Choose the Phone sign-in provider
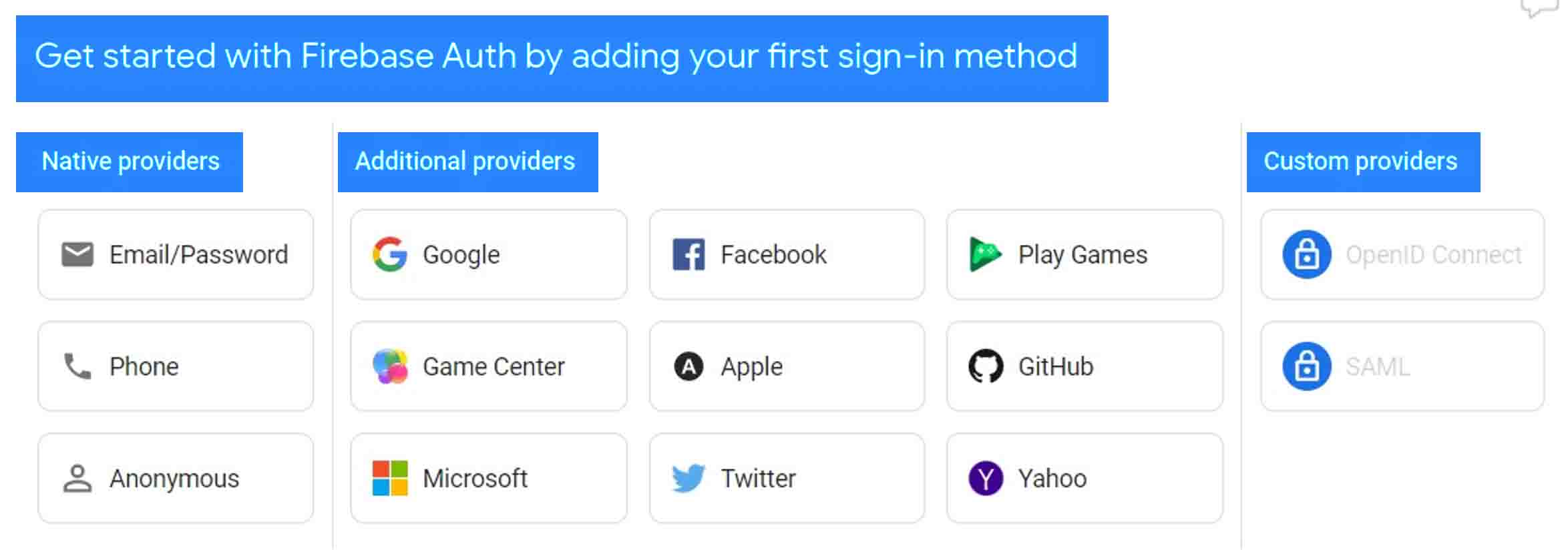This screenshot has height=550, width=1568. (175, 366)
